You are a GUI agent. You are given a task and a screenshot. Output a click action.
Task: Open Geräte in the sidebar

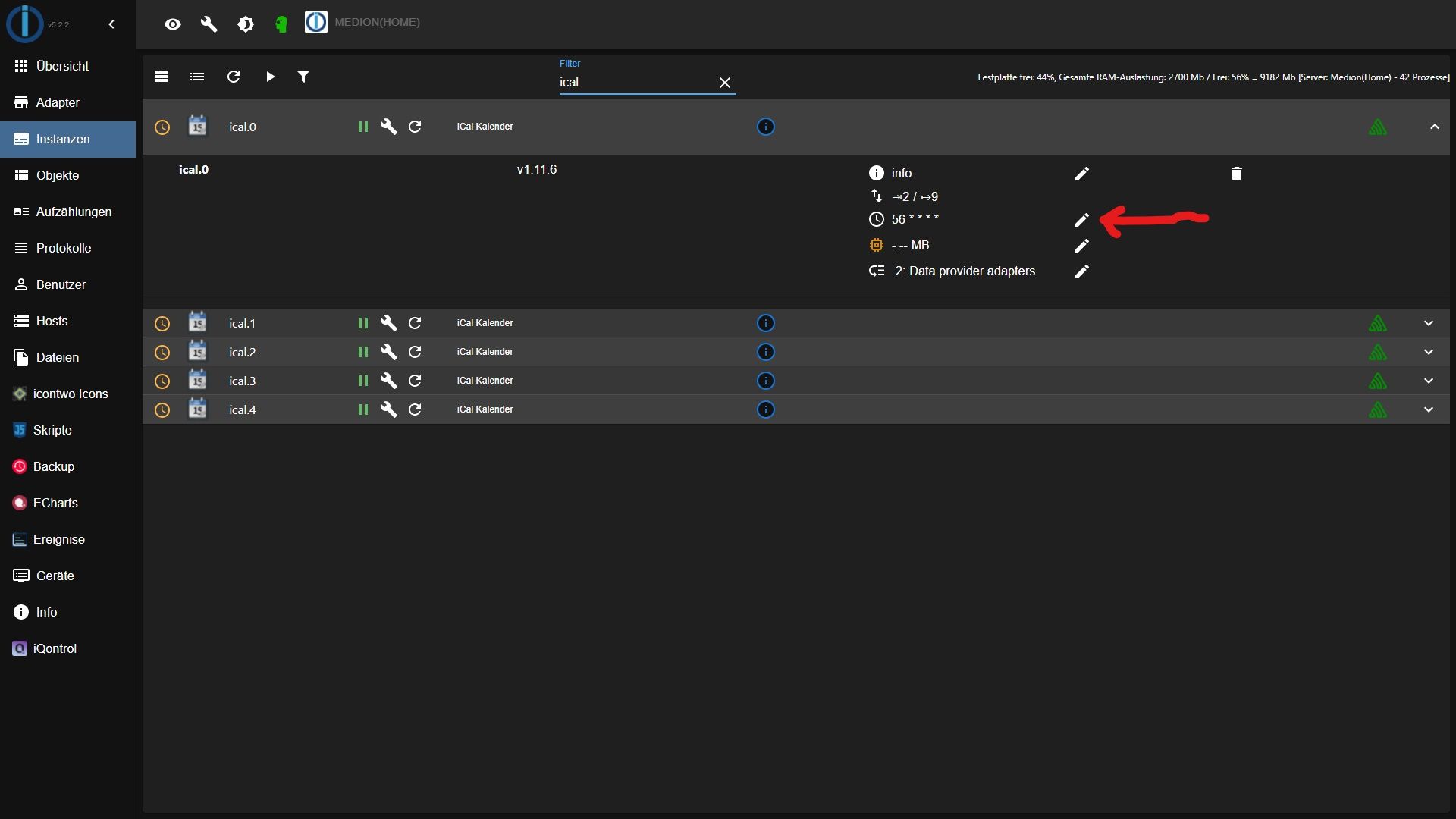click(67, 576)
